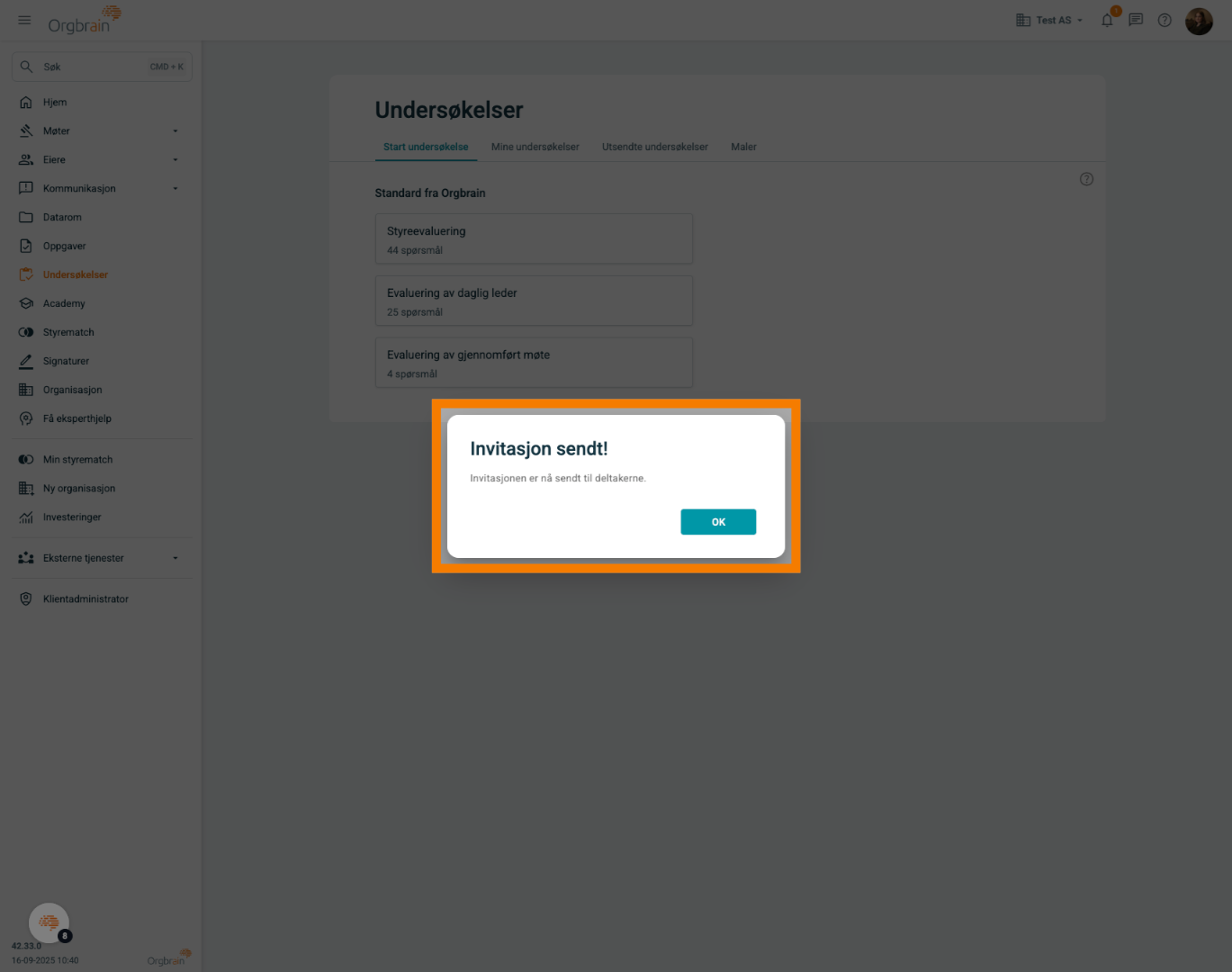This screenshot has height=972, width=1232.
Task: Click the Hjem home icon
Action: click(26, 103)
